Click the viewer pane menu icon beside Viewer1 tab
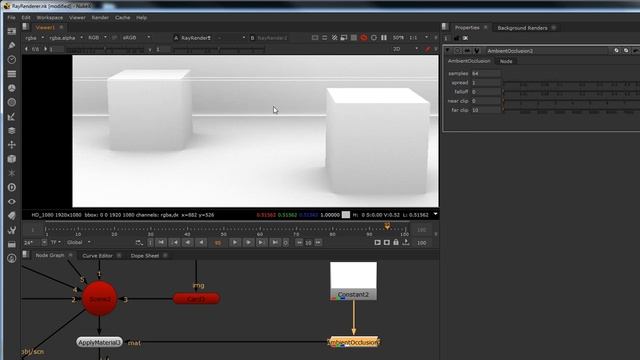This screenshot has height=360, width=640. [26, 27]
